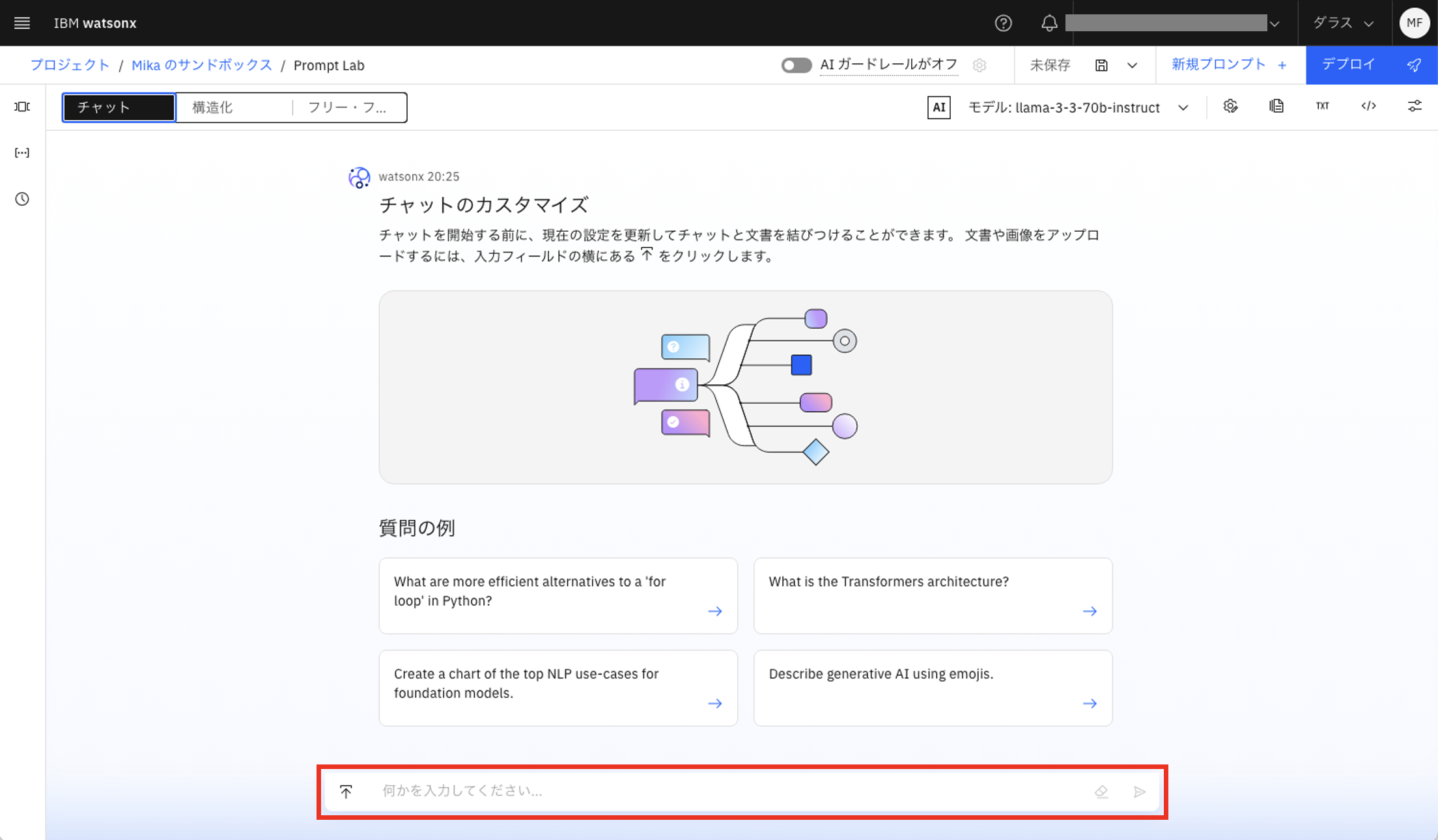This screenshot has height=840, width=1438.
Task: Select the Transformers architecture example question
Action: click(933, 595)
